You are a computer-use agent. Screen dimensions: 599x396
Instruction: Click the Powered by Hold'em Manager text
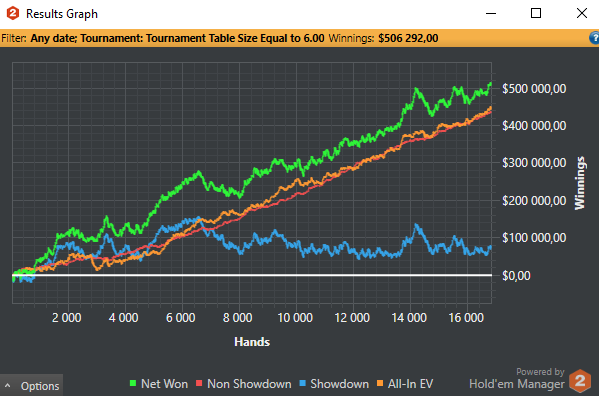[x=517, y=378]
